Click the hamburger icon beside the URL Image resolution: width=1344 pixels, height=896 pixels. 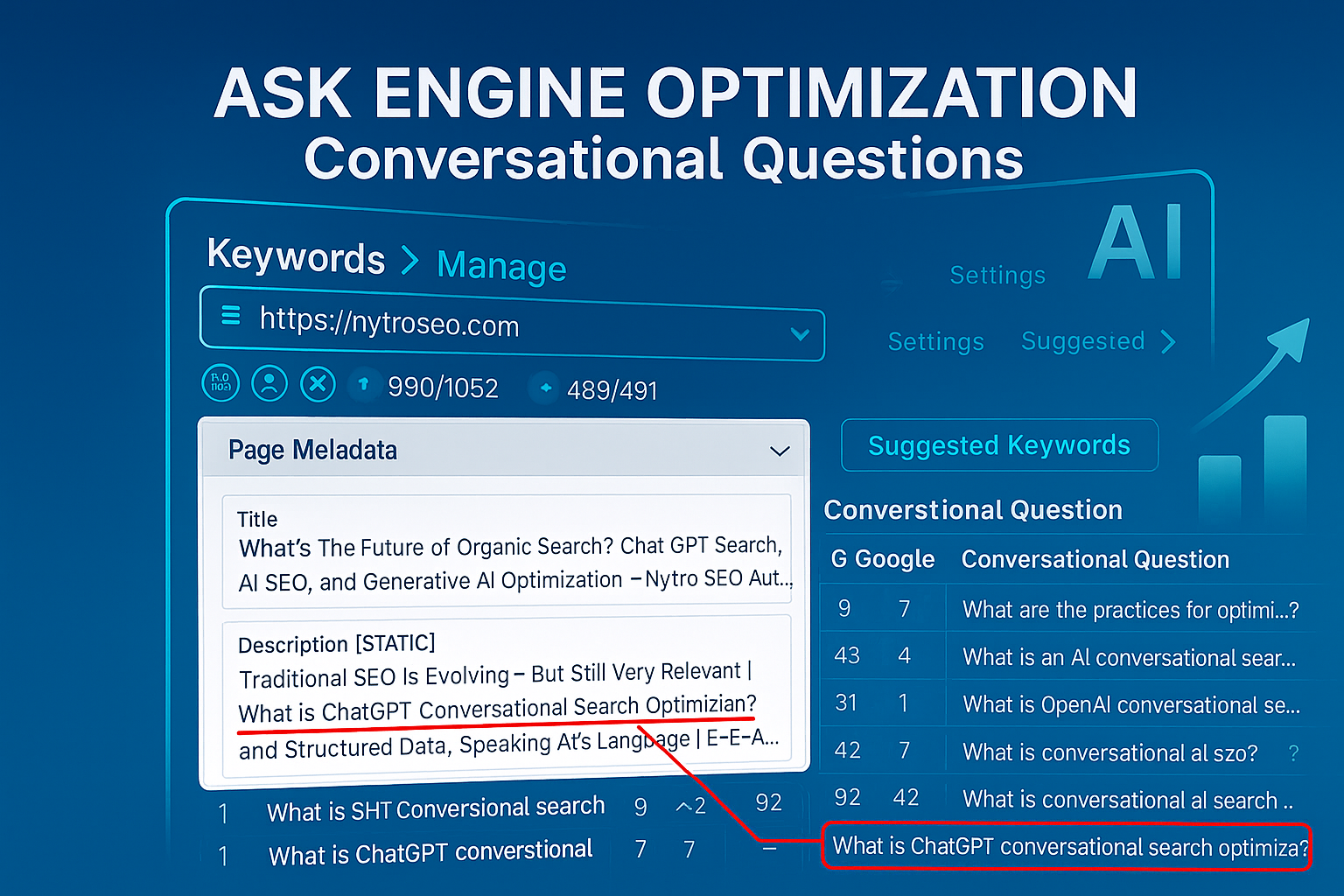point(231,315)
